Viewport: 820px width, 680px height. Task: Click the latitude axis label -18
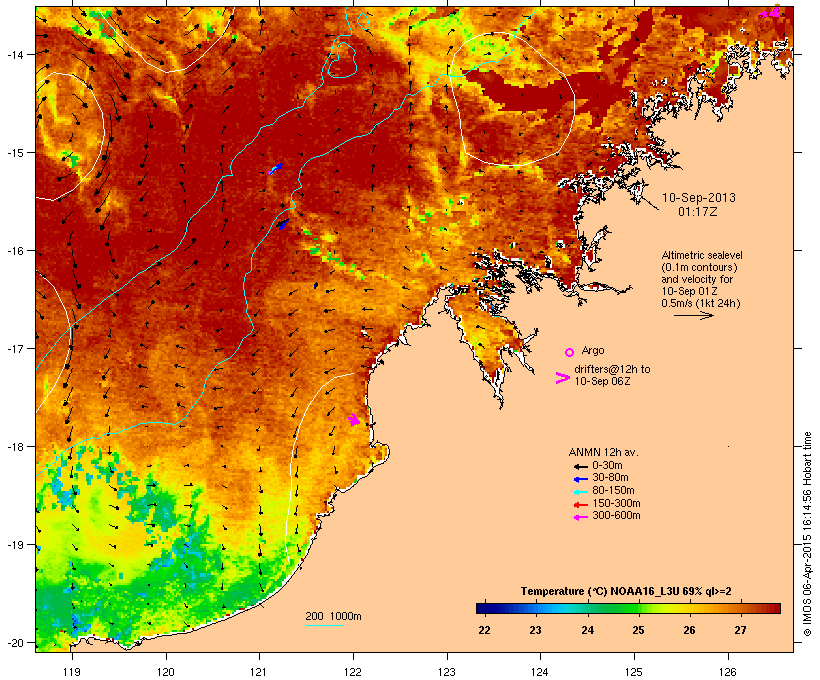point(14,447)
